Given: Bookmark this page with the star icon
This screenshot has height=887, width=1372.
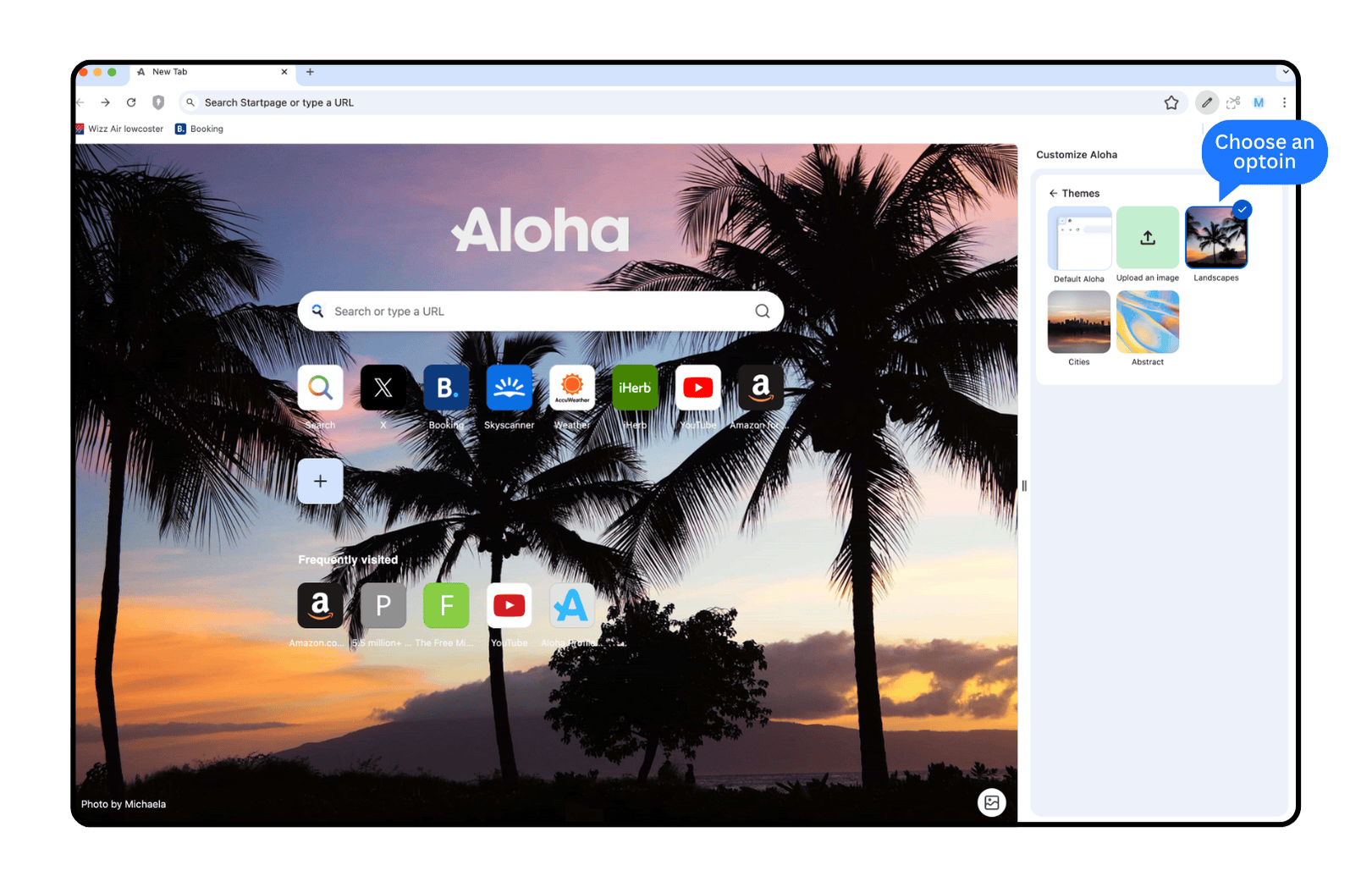Looking at the screenshot, I should [1171, 102].
